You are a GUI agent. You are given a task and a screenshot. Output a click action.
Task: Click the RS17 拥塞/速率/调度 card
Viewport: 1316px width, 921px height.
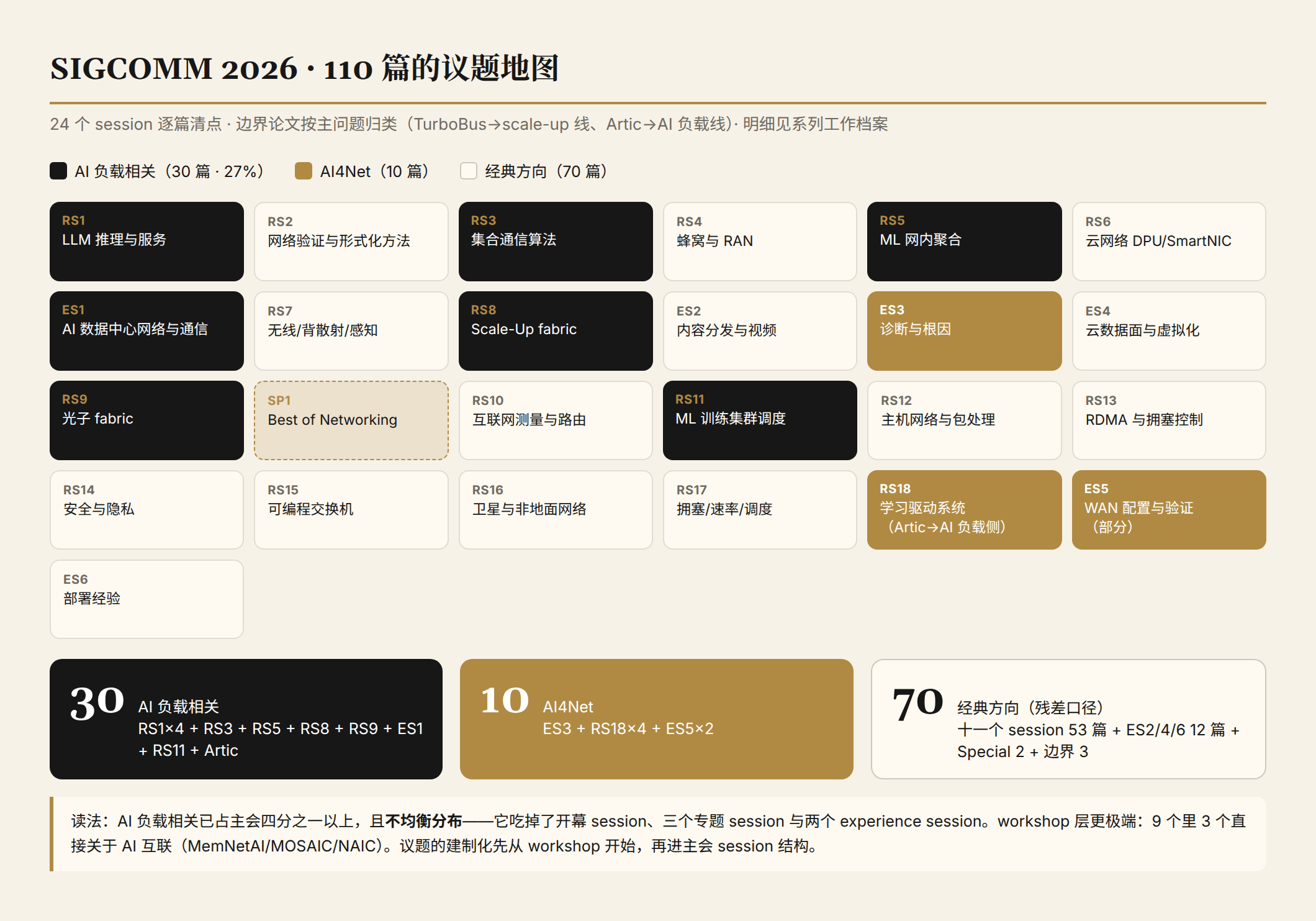tap(760, 510)
